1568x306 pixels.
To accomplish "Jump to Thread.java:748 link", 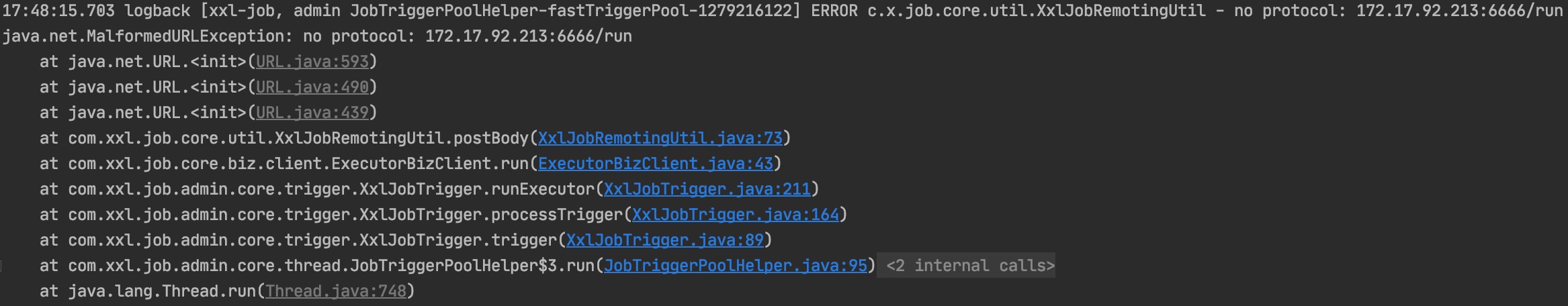I will pyautogui.click(x=336, y=291).
